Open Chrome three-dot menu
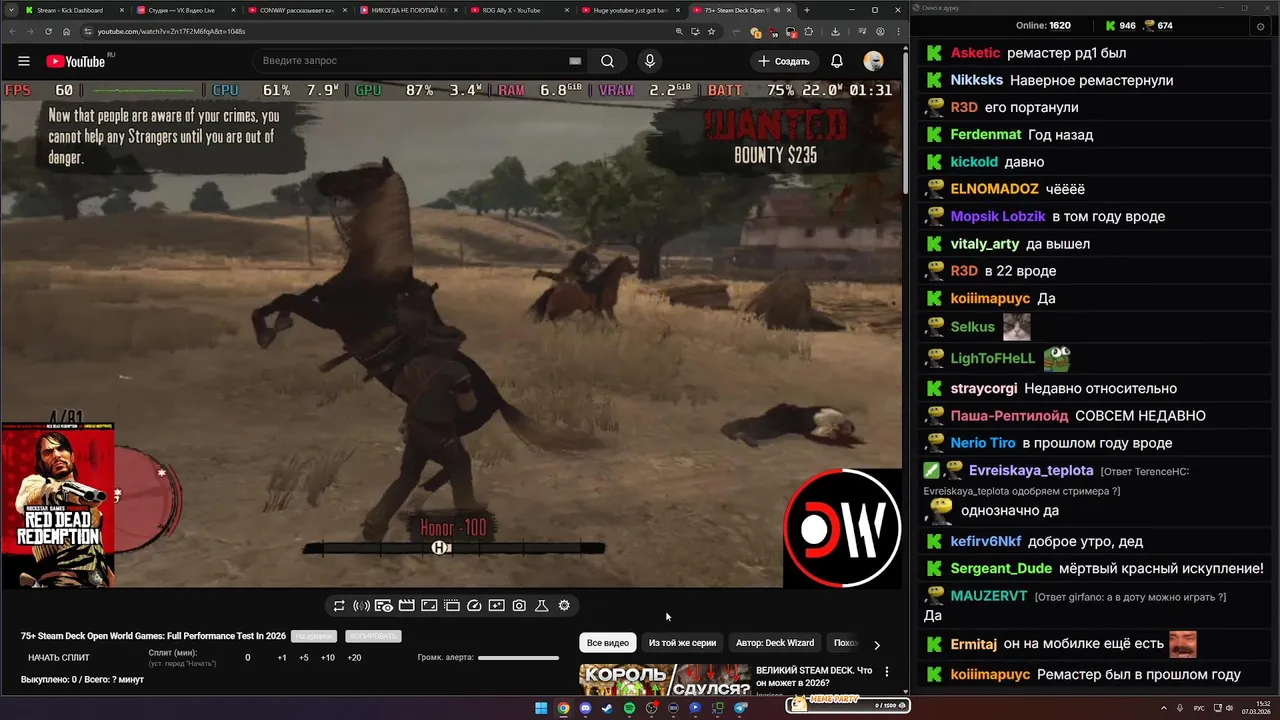Viewport: 1280px width, 720px height. point(897,31)
